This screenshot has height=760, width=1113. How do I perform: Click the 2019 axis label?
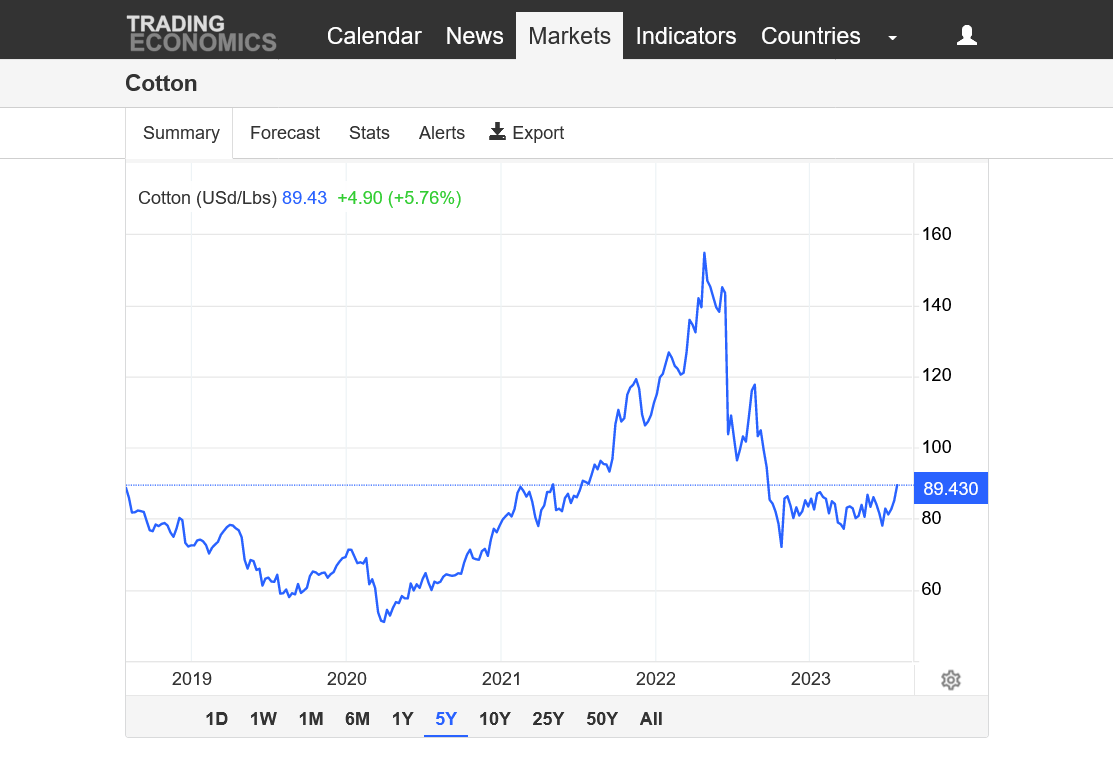pyautogui.click(x=192, y=679)
